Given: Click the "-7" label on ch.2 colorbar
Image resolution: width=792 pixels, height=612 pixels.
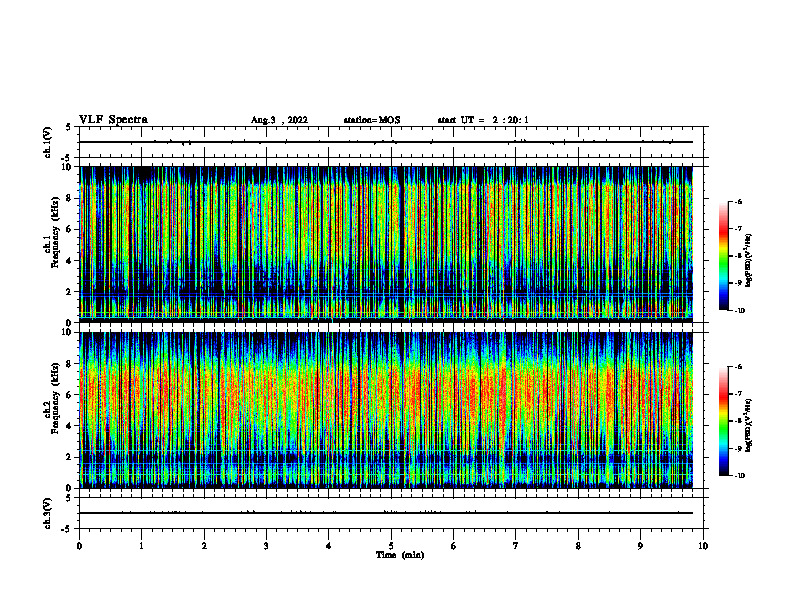Looking at the screenshot, I should pos(738,394).
